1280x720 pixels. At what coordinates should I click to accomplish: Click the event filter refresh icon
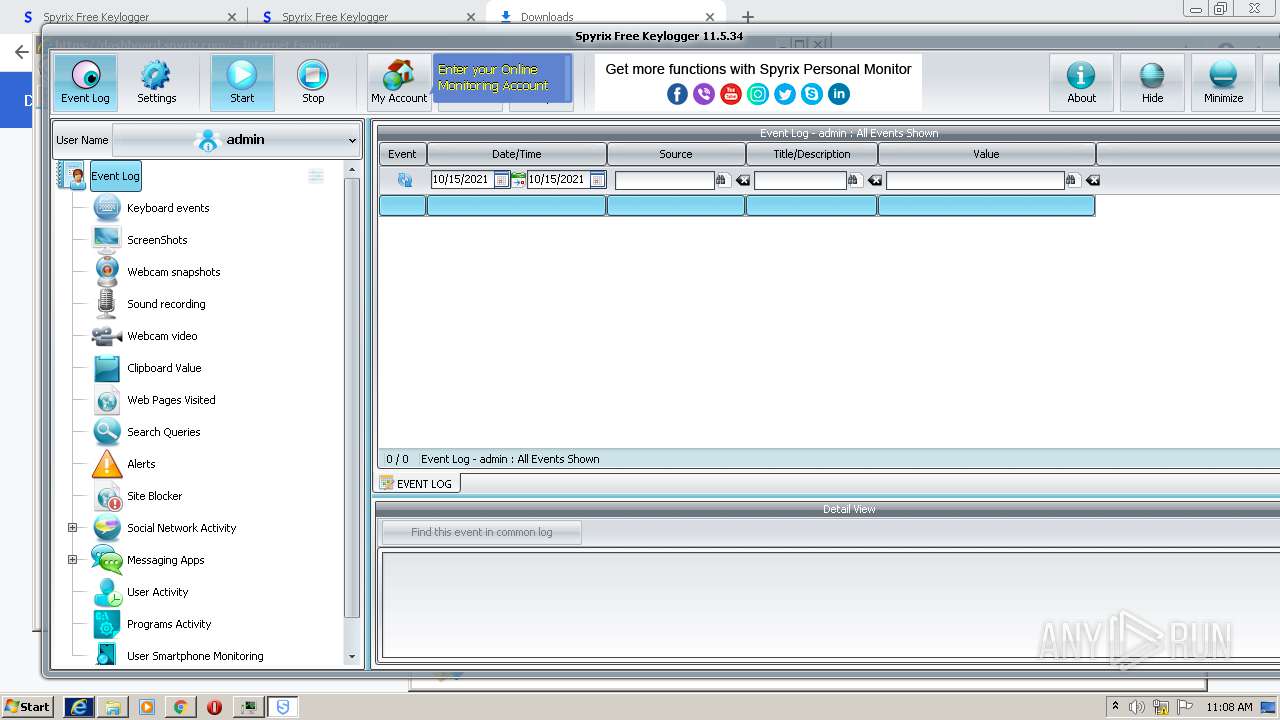pyautogui.click(x=404, y=180)
